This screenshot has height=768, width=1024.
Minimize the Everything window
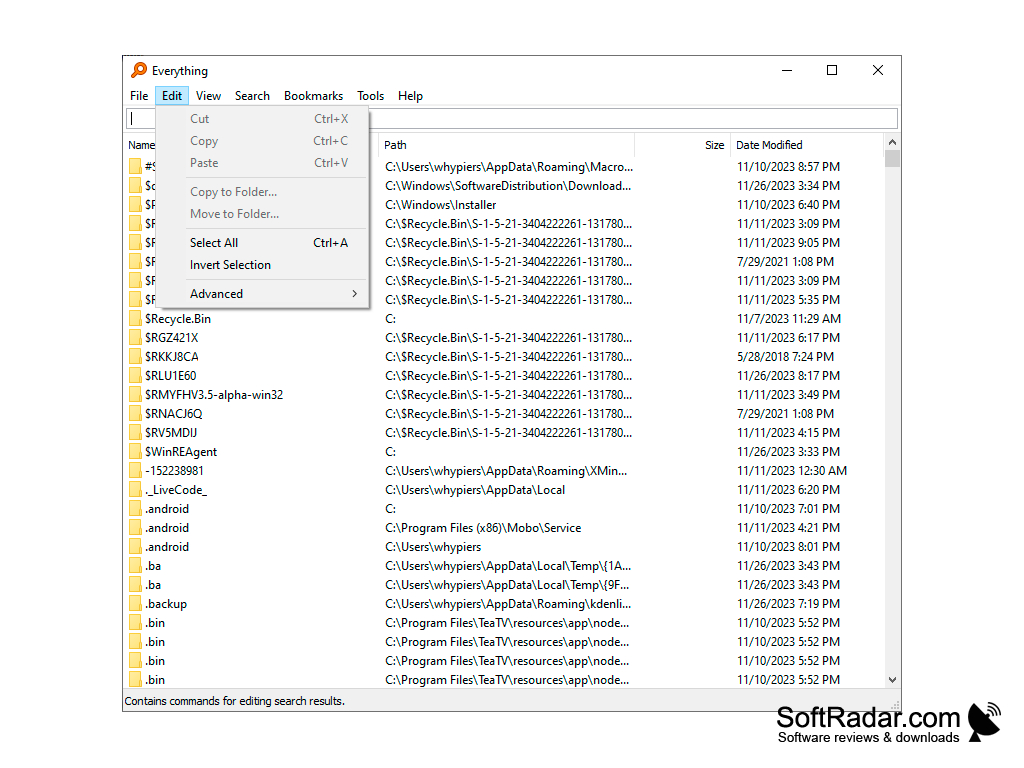[x=787, y=70]
